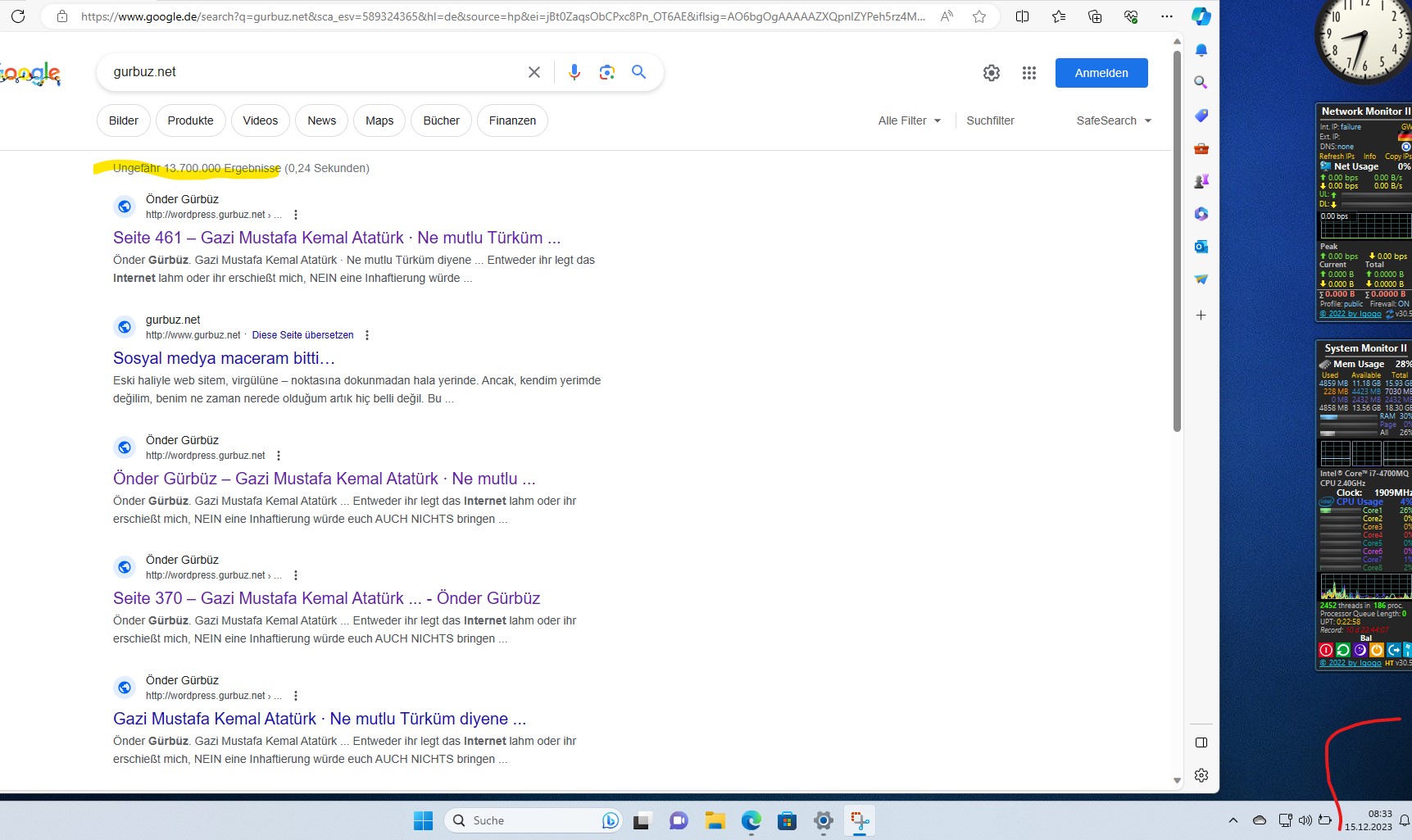Viewport: 1412px width, 840px height.
Task: Open Drop paper plane icon in sidebar
Action: 1201,279
